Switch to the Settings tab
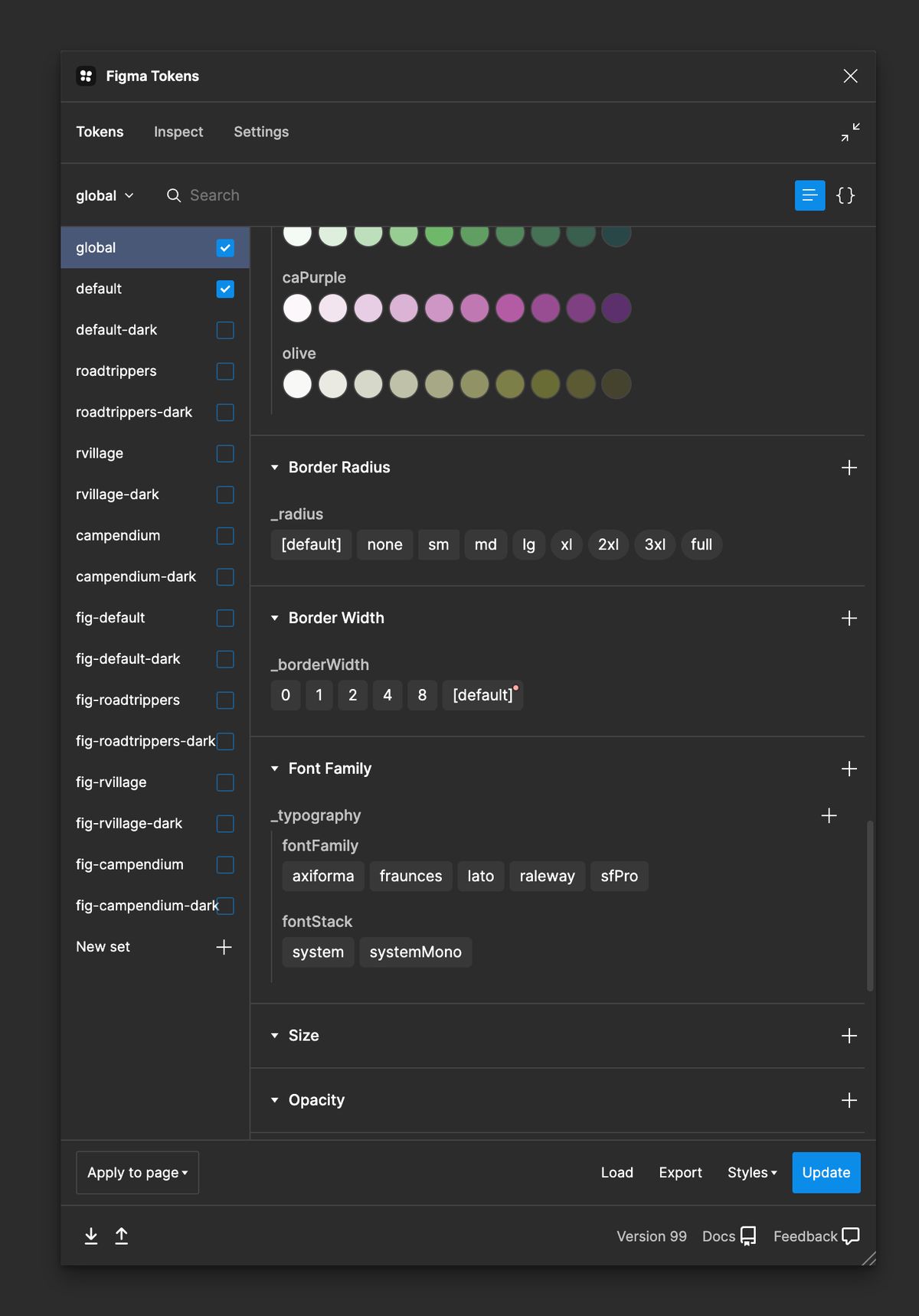The width and height of the screenshot is (919, 1316). point(261,132)
